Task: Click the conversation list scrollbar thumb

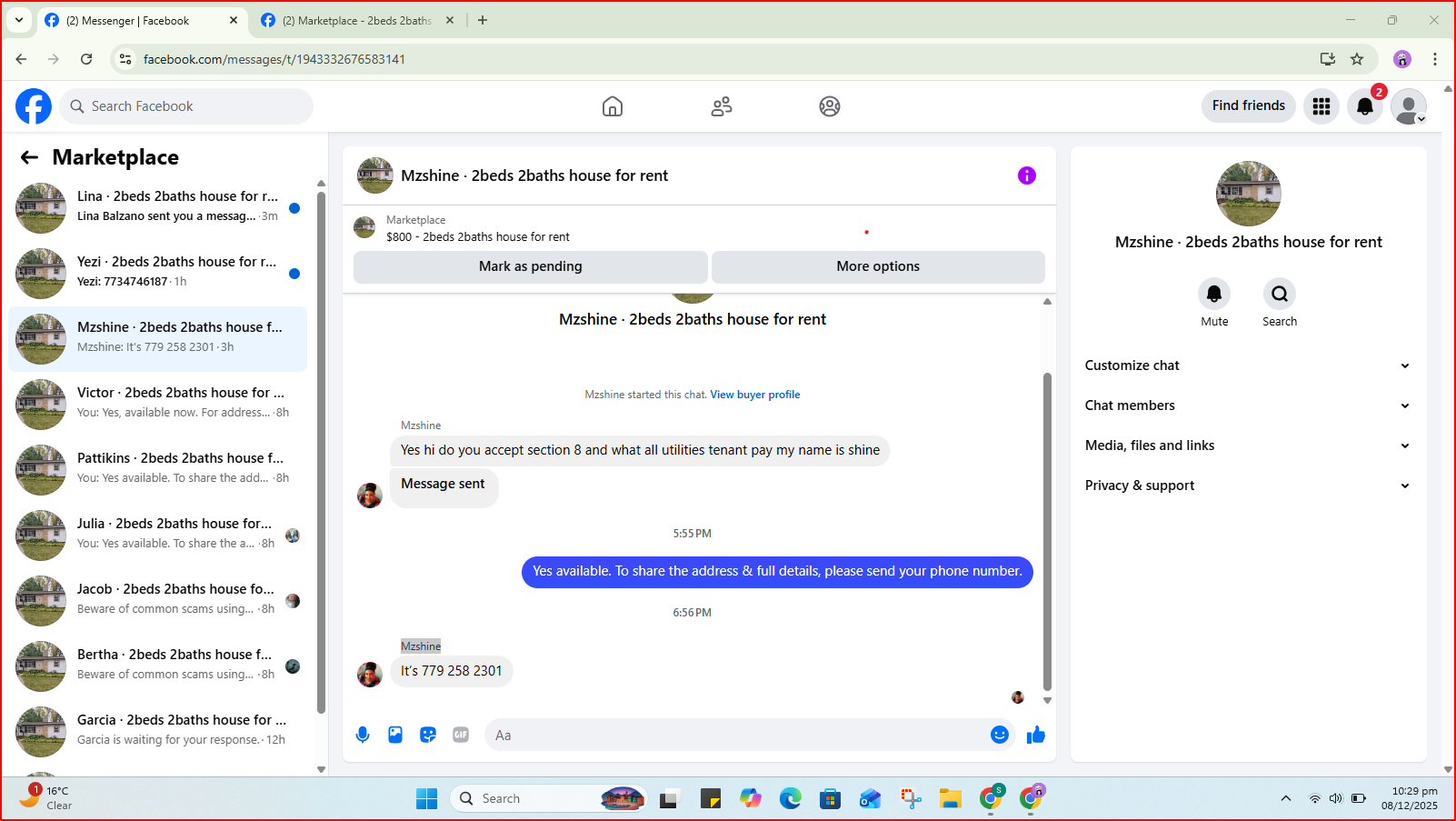Action: [x=321, y=453]
